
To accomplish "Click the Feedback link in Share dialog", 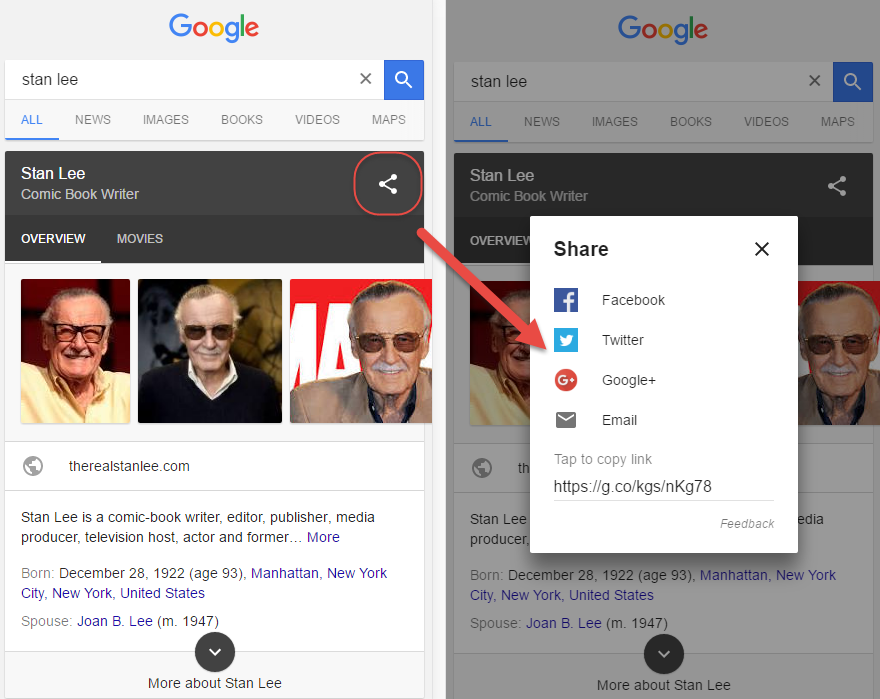I will tap(747, 524).
